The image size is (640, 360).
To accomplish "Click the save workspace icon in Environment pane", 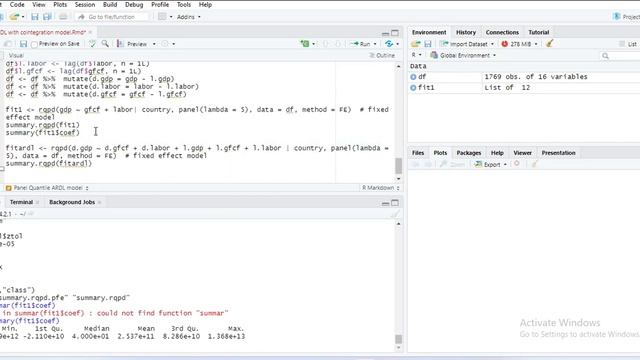I will point(428,44).
